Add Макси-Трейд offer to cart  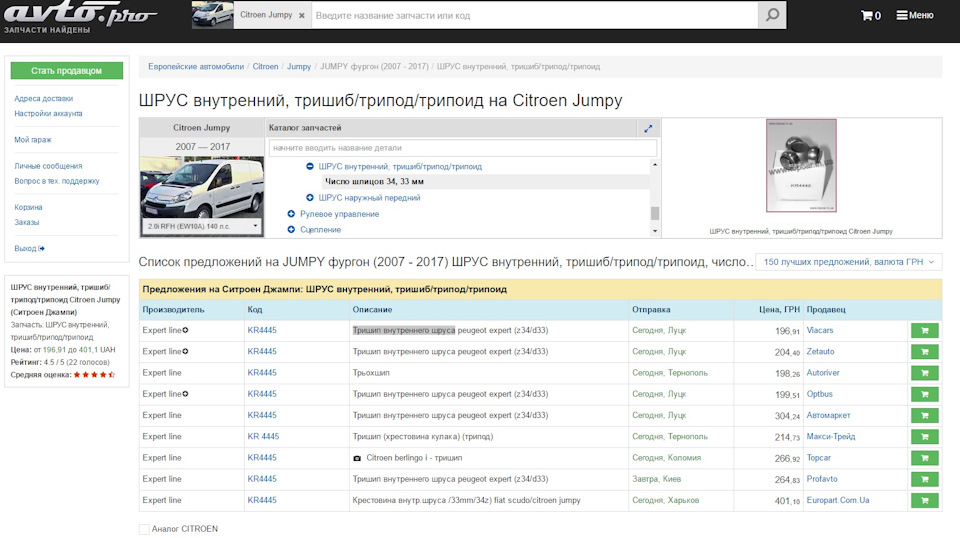(x=924, y=436)
